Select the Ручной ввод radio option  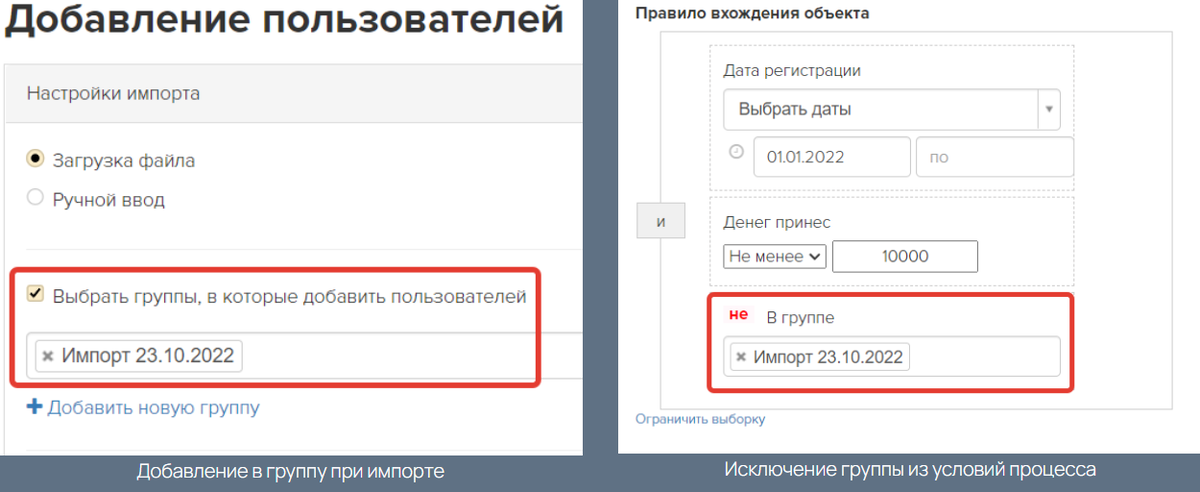[35, 198]
